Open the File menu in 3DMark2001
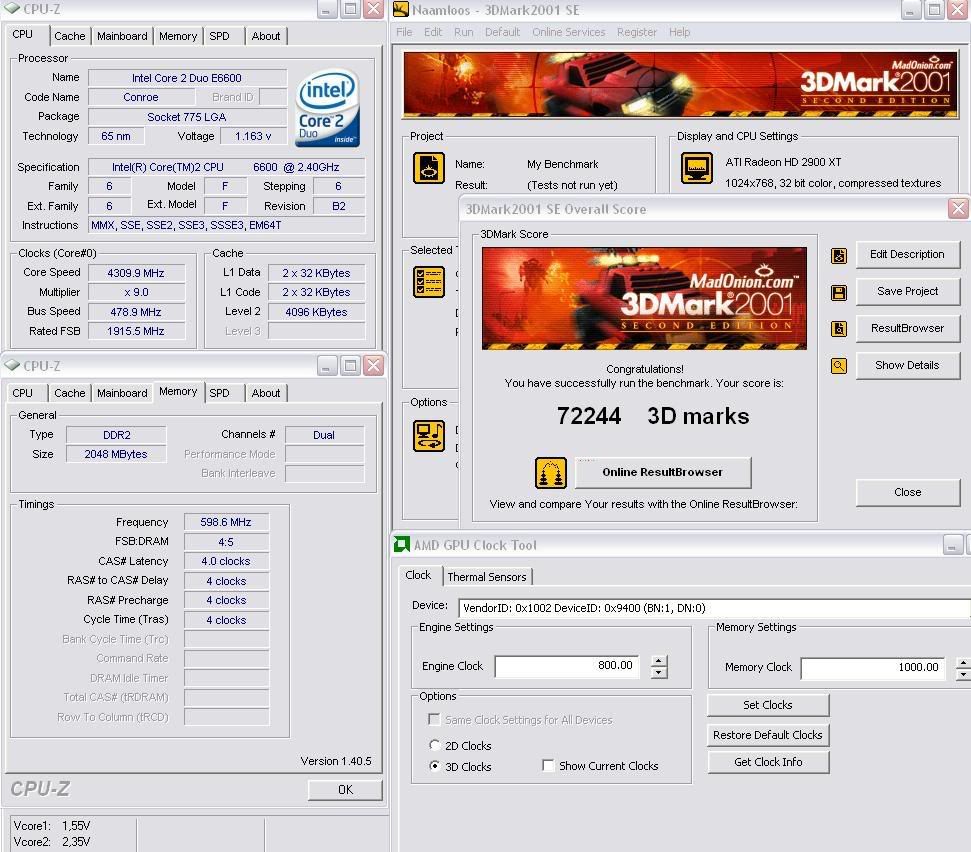Screen dimensions: 971x852 point(404,32)
